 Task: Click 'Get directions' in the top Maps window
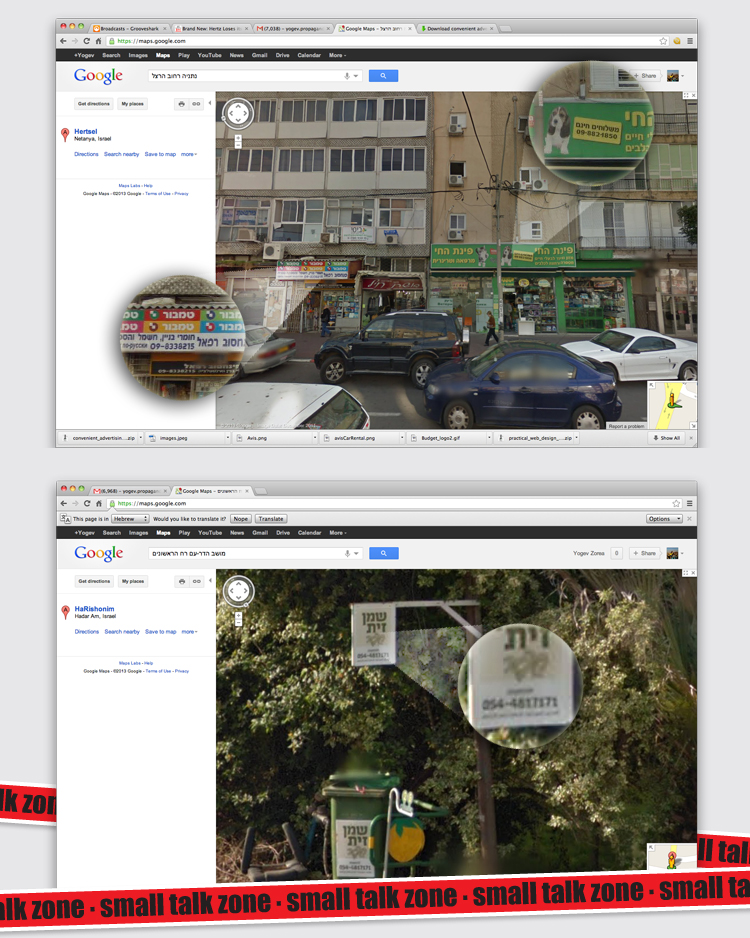(x=93, y=104)
